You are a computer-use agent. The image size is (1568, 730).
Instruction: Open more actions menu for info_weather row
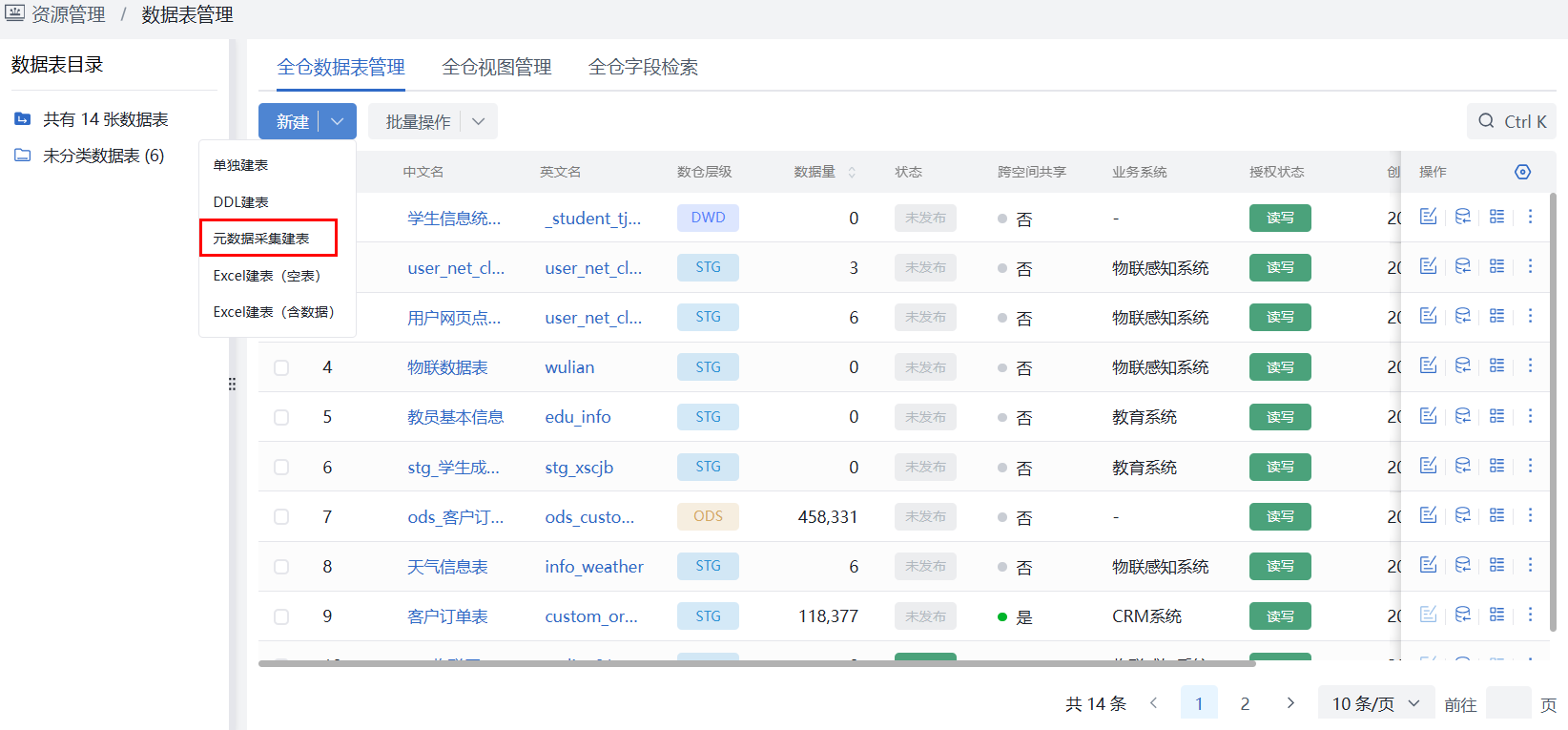click(x=1530, y=565)
